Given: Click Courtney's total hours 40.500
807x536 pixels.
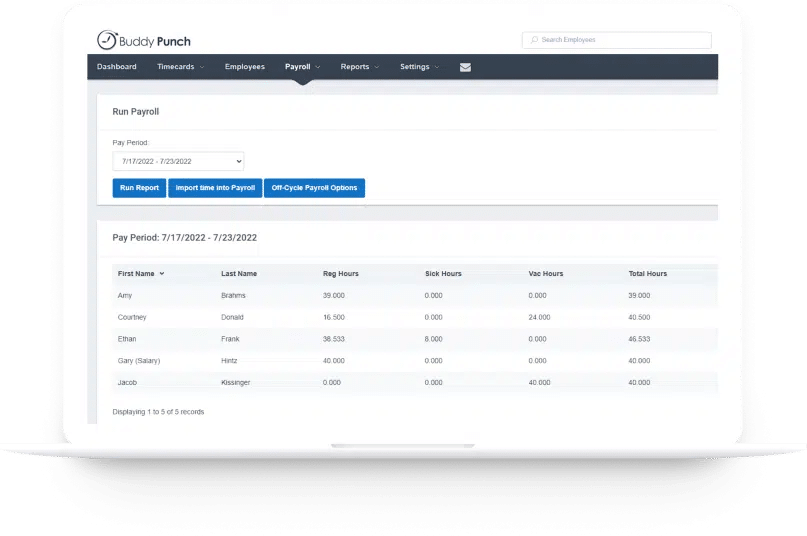Looking at the screenshot, I should coord(639,317).
